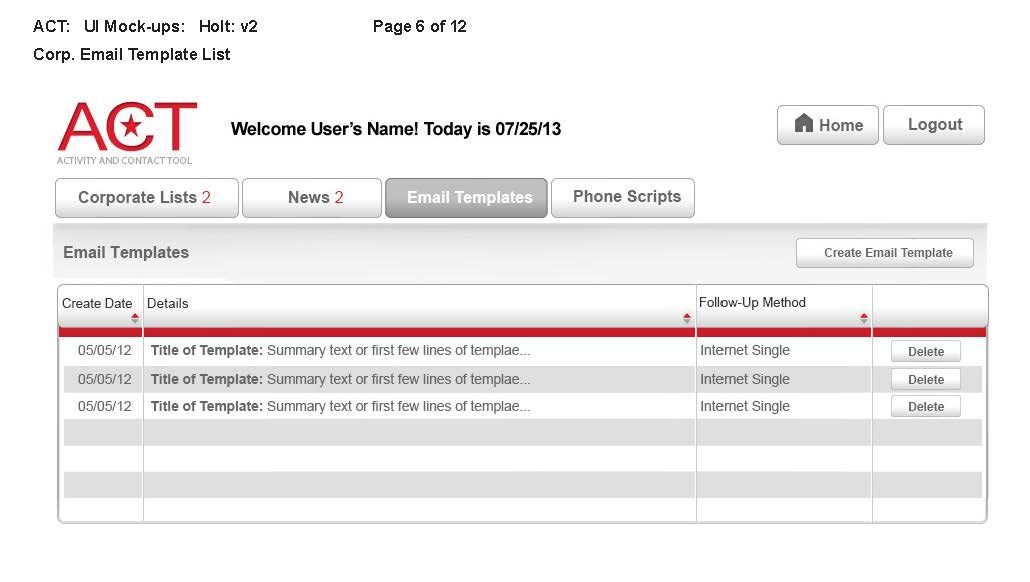This screenshot has width=1030, height=582.
Task: Select the Email Templates tab
Action: pyautogui.click(x=466, y=198)
